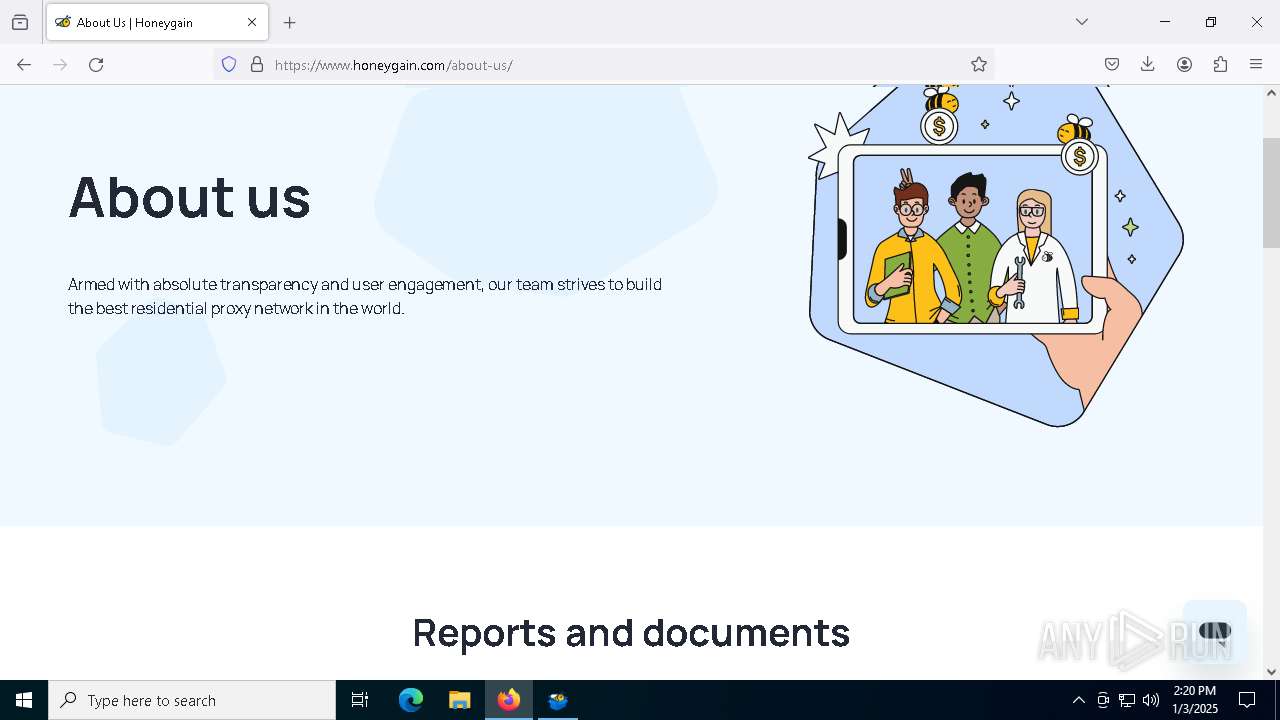
Task: Close the About Us | Honeygain tab
Action: (252, 22)
